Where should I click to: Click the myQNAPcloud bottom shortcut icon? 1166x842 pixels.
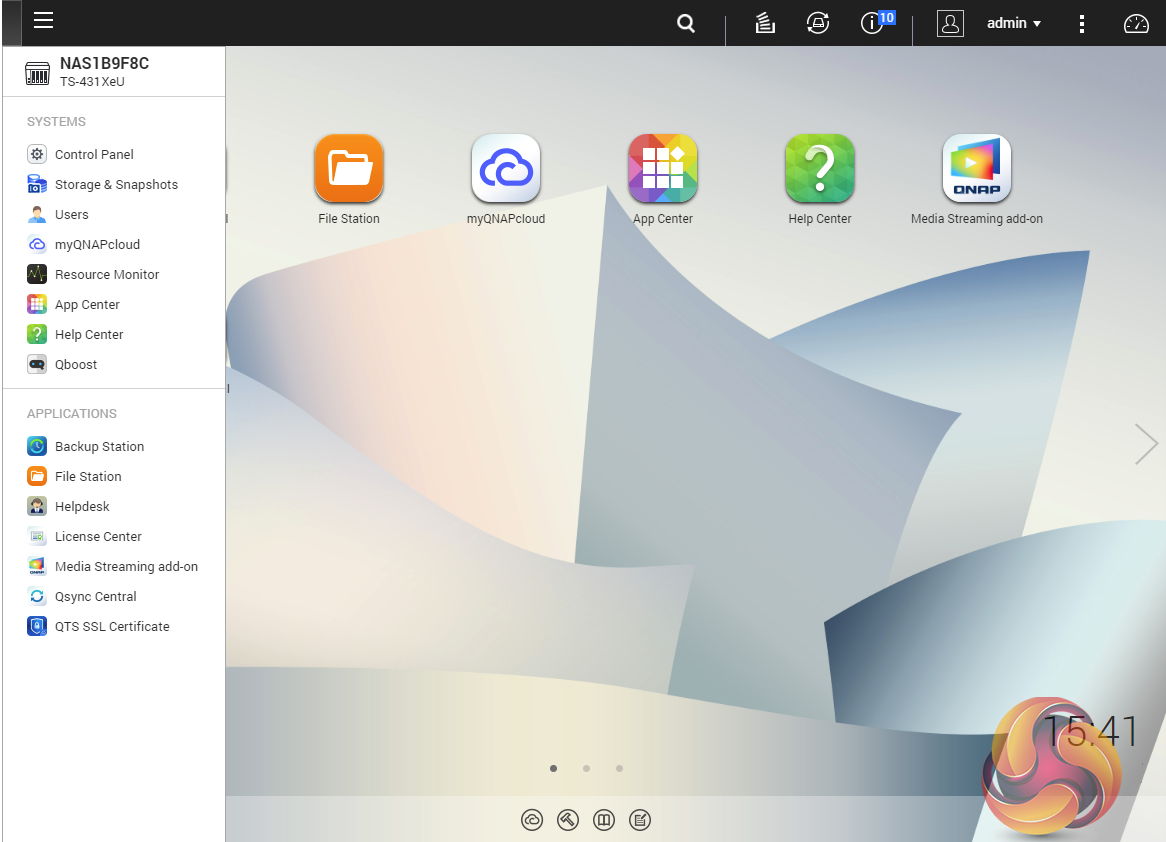[x=532, y=820]
